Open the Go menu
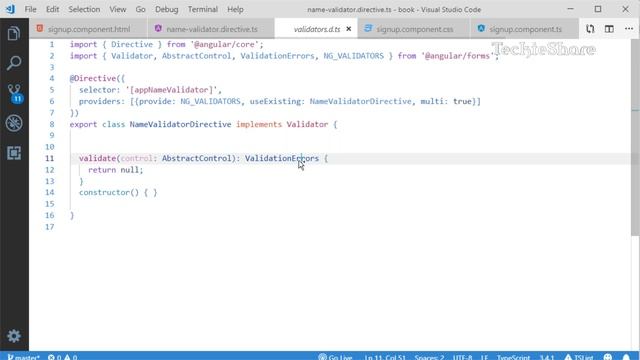Viewport: 640px width, 360px height. click(140, 9)
